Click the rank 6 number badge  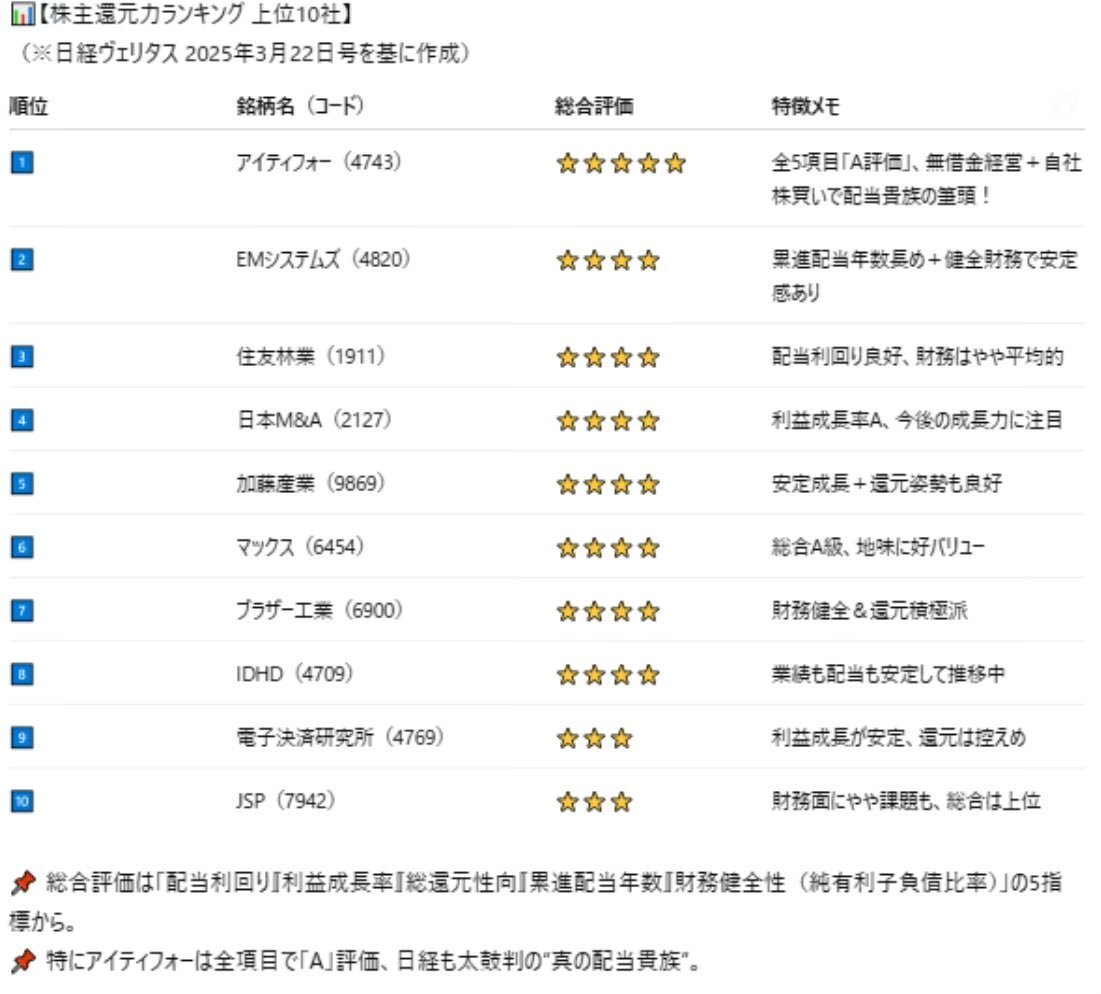coord(22,547)
